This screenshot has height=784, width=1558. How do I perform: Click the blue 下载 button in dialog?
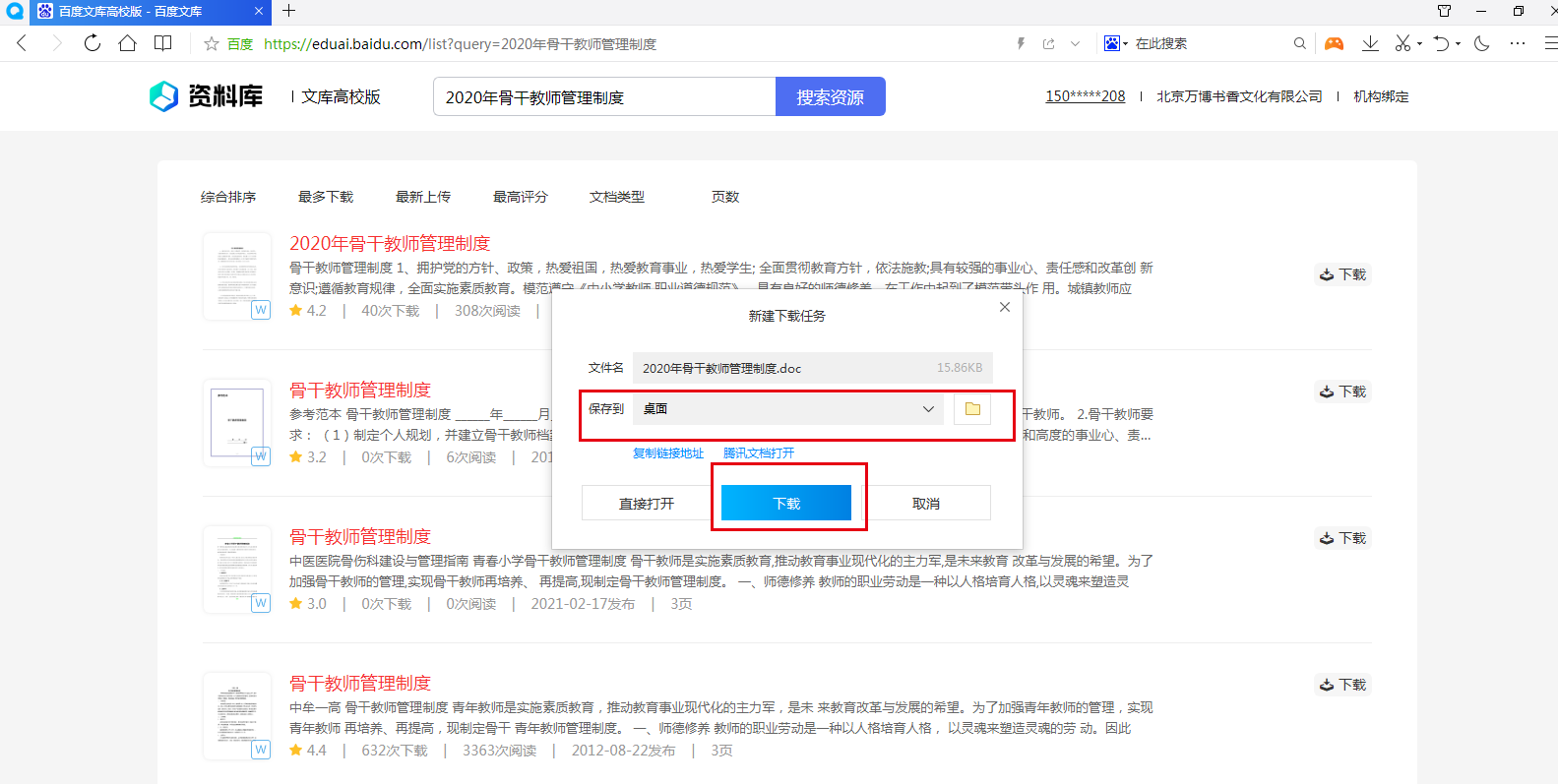click(785, 503)
